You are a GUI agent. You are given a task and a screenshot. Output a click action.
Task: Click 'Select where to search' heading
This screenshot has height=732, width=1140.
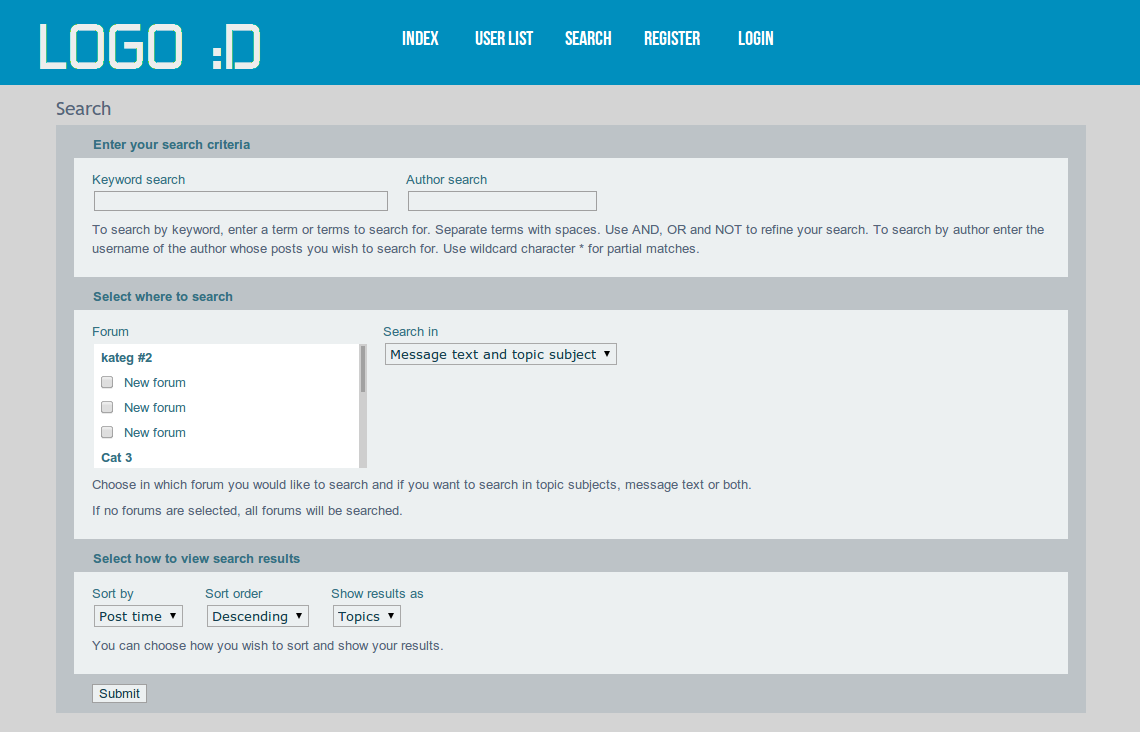(163, 297)
